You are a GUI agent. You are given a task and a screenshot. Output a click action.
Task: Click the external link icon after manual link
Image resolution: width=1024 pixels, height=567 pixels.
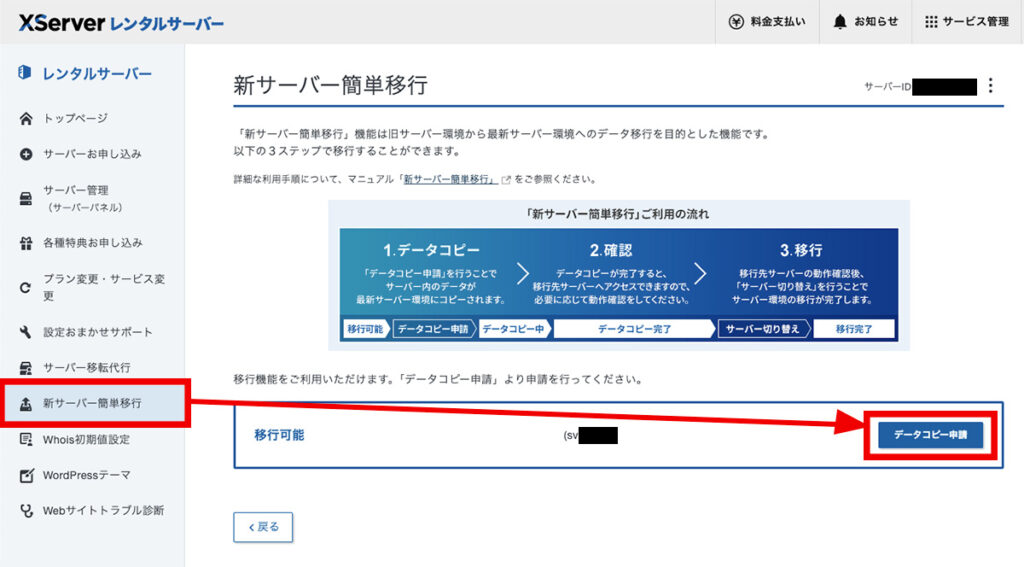click(505, 180)
